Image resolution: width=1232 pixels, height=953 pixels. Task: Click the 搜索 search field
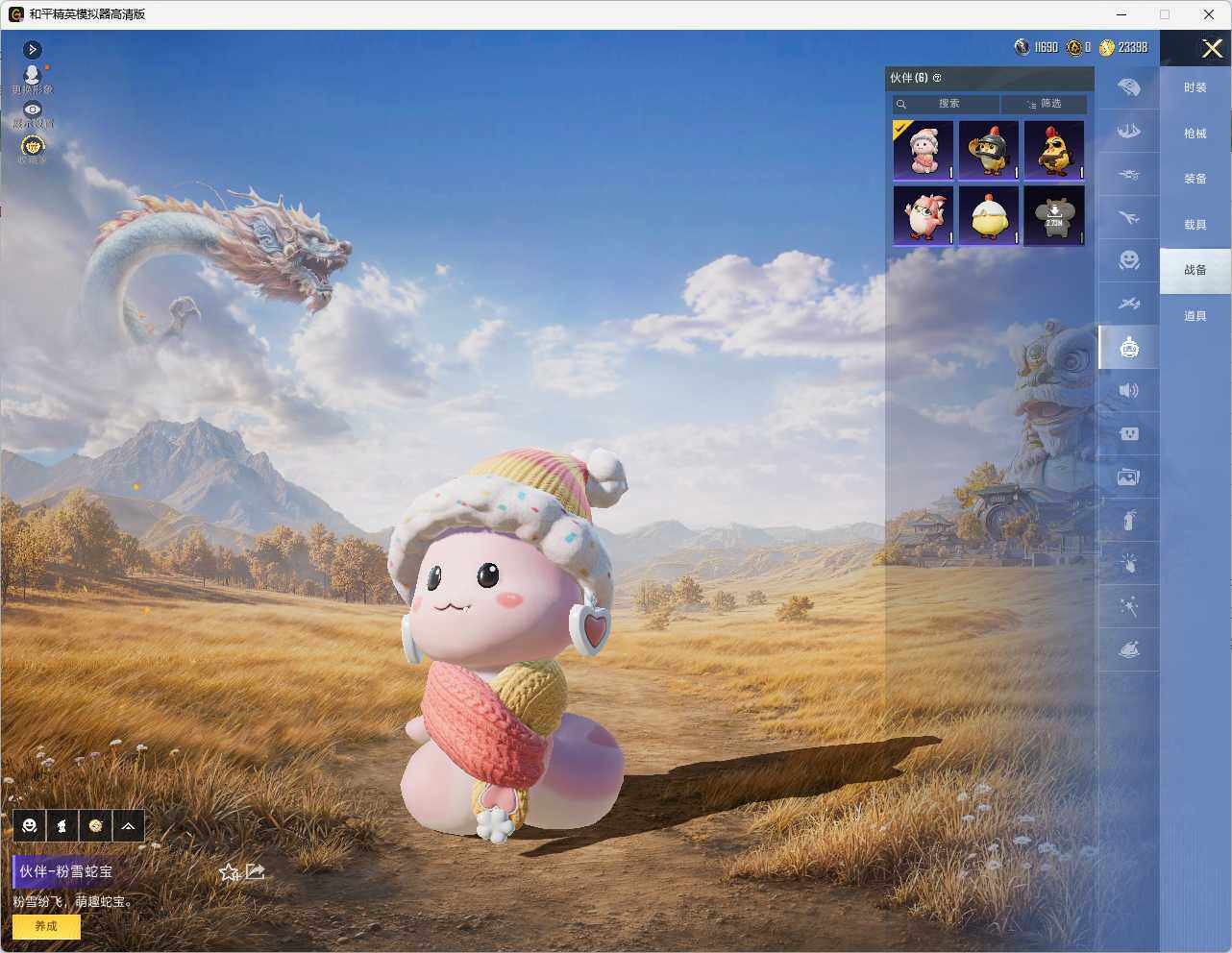coord(946,104)
